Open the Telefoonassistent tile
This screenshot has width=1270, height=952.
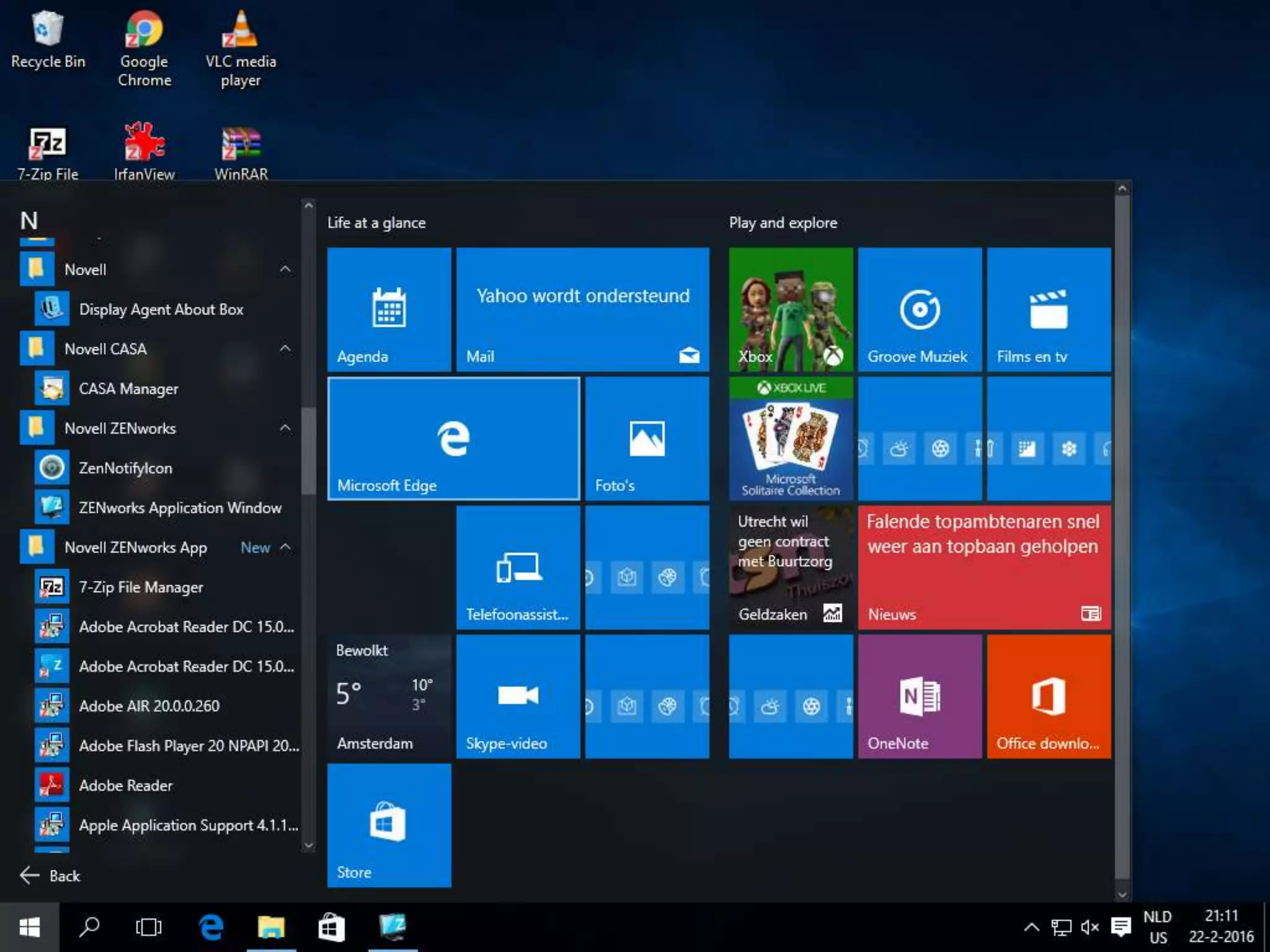[x=518, y=567]
